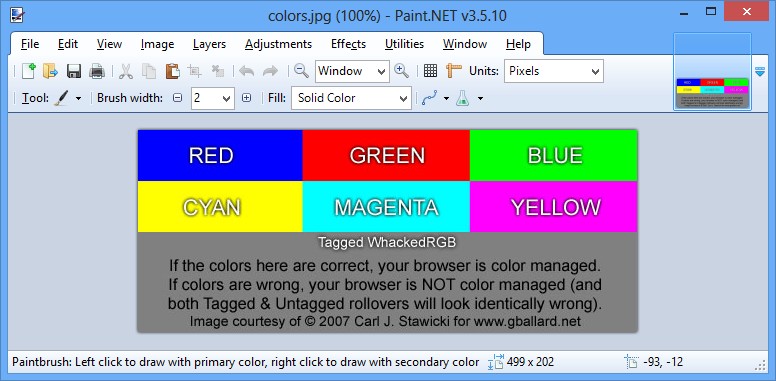
Task: Click the yellow swatch labeled CYAN
Action: pyautogui.click(x=220, y=207)
